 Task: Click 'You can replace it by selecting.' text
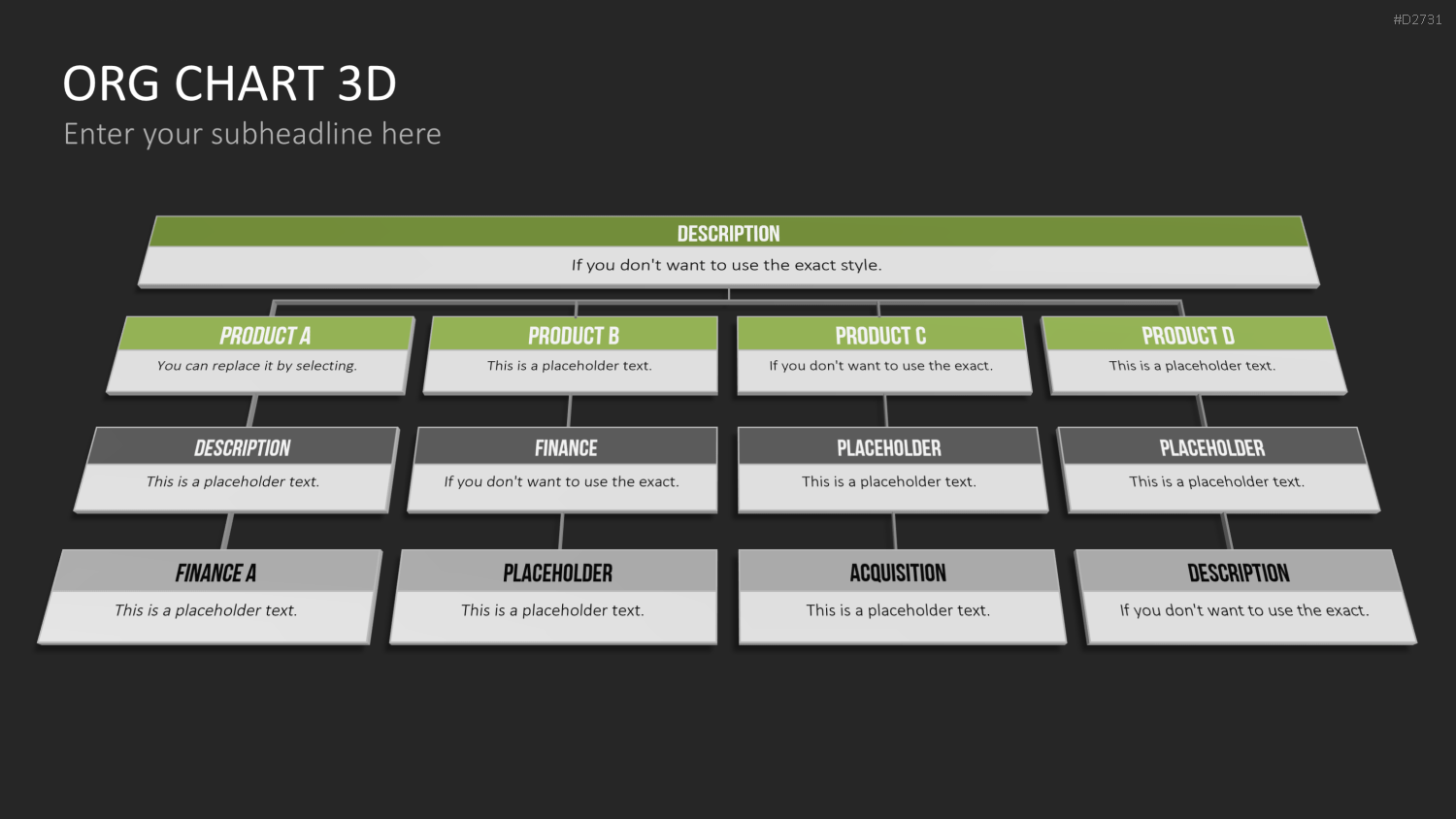(257, 366)
